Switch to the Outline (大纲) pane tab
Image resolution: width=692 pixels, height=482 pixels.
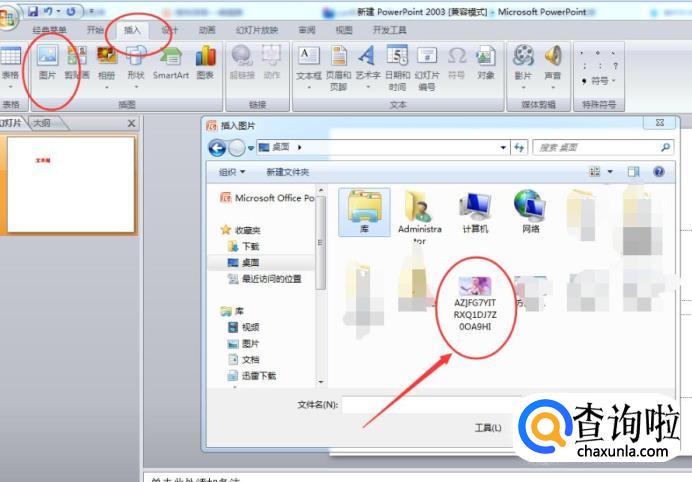click(x=43, y=123)
